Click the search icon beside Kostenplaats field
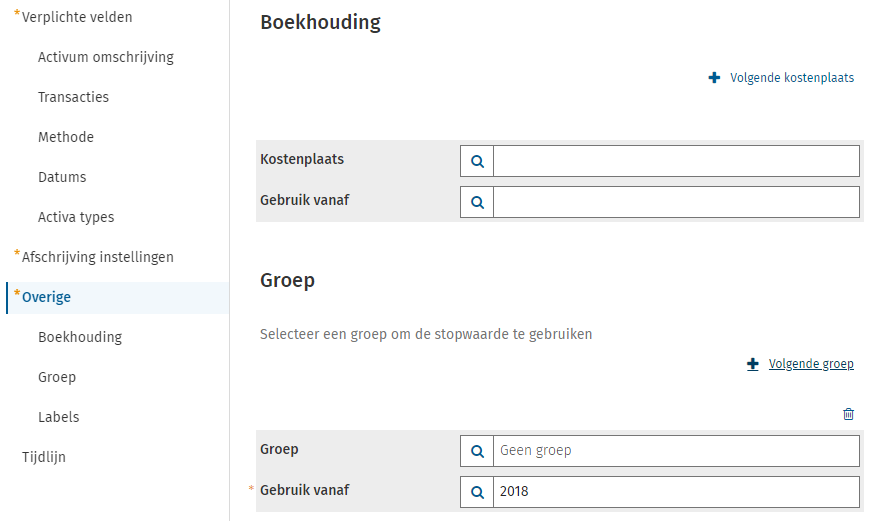Screen dimensions: 877x521 coord(477,161)
